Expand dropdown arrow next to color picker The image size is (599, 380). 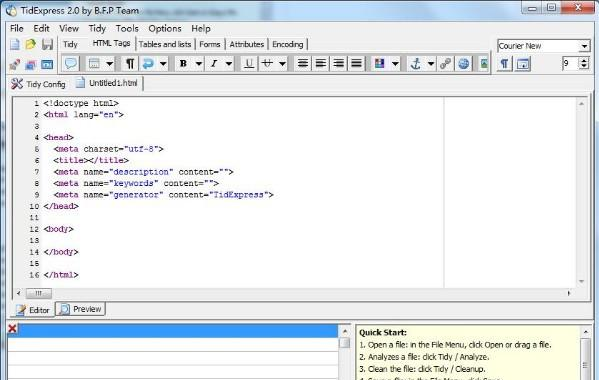(x=395, y=63)
